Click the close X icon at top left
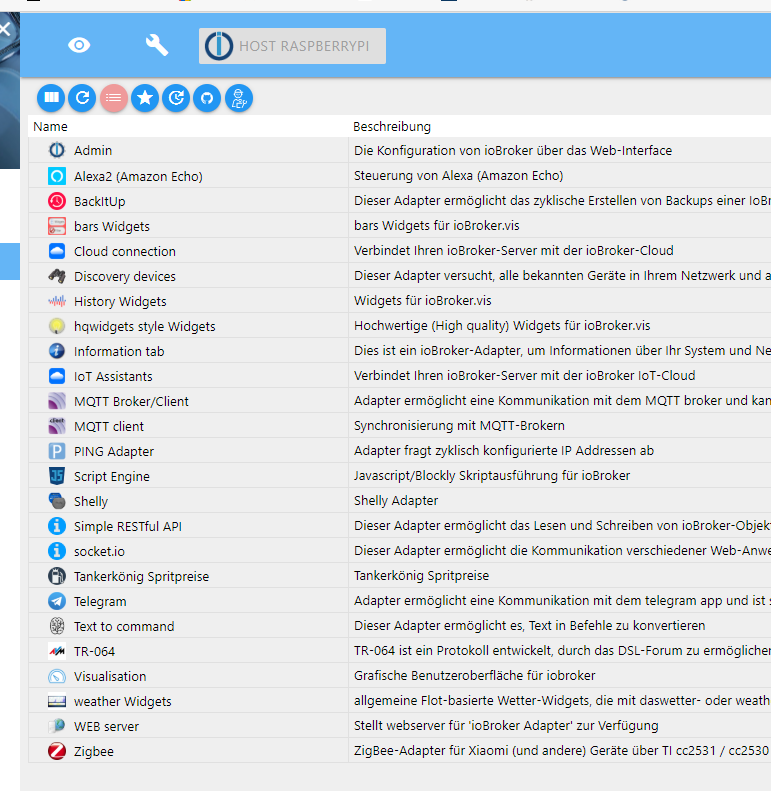 tap(5, 29)
